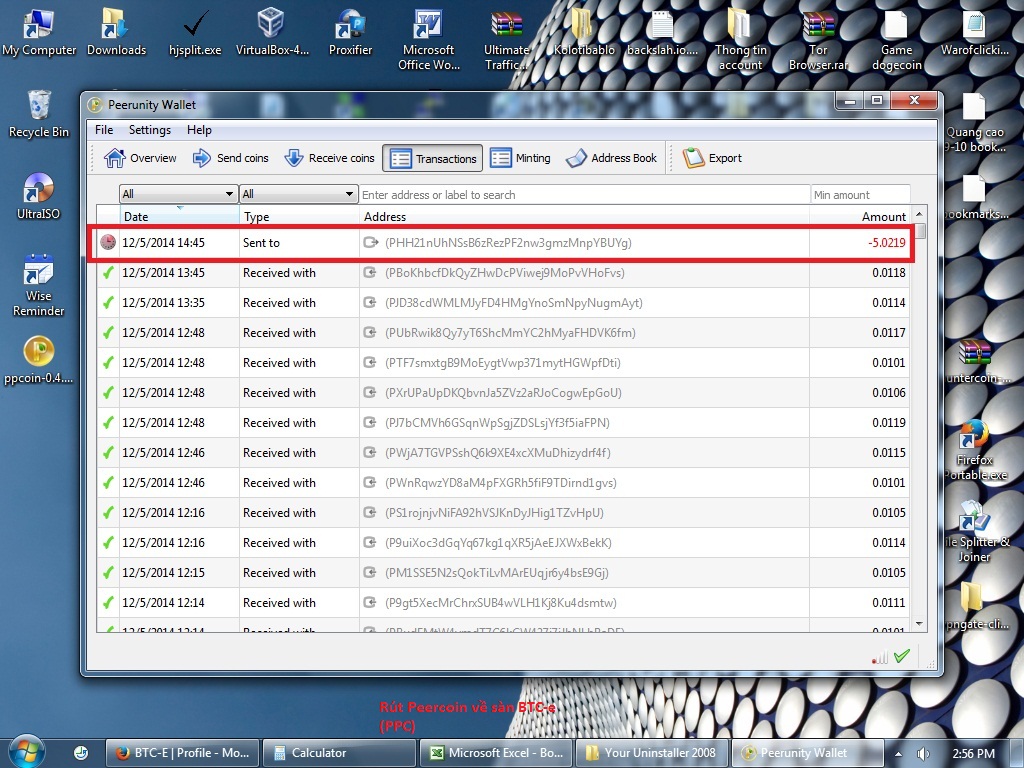Focus the address or label search field
The image size is (1024, 768).
(x=584, y=195)
